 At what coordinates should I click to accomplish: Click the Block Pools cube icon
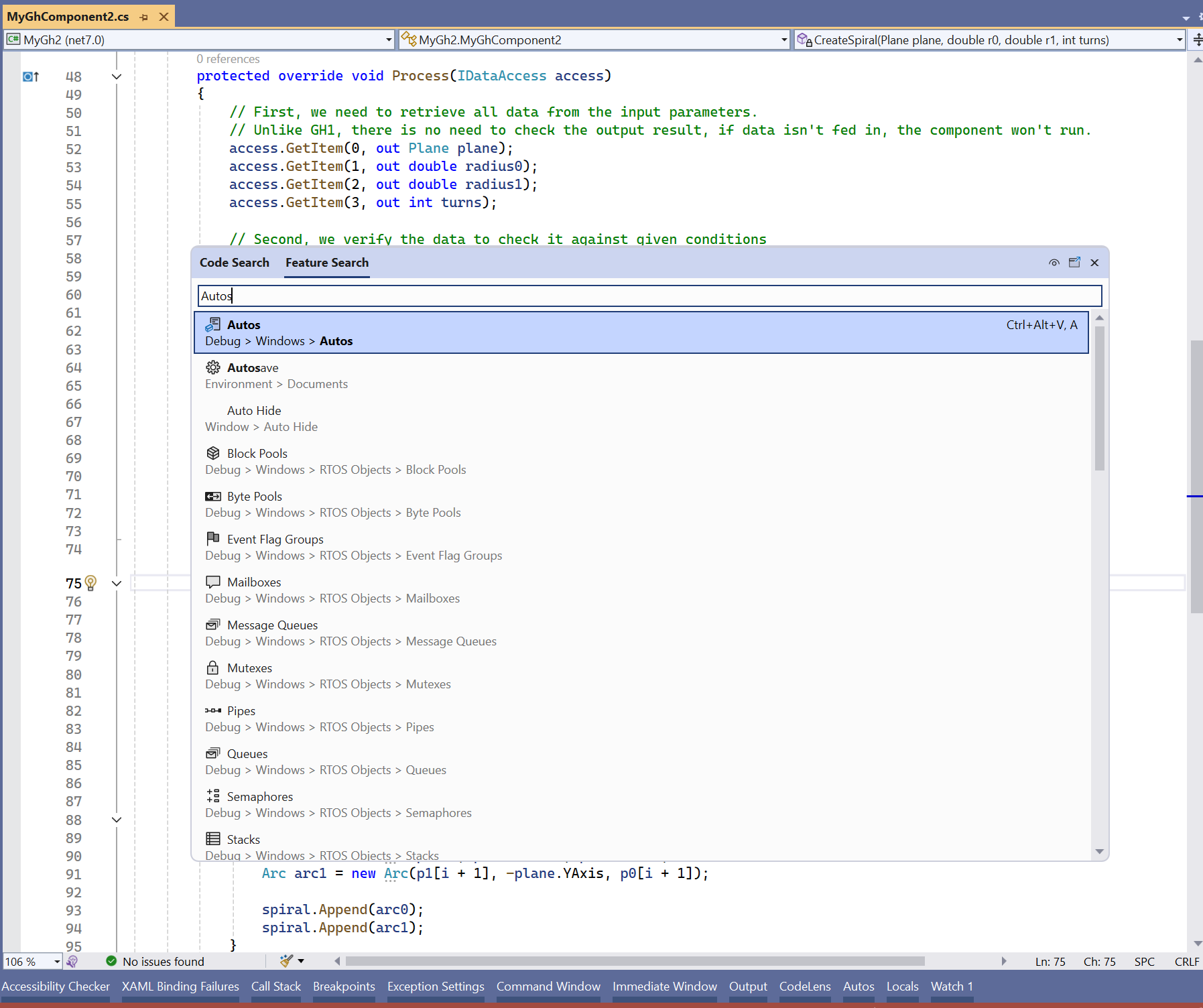(x=212, y=453)
